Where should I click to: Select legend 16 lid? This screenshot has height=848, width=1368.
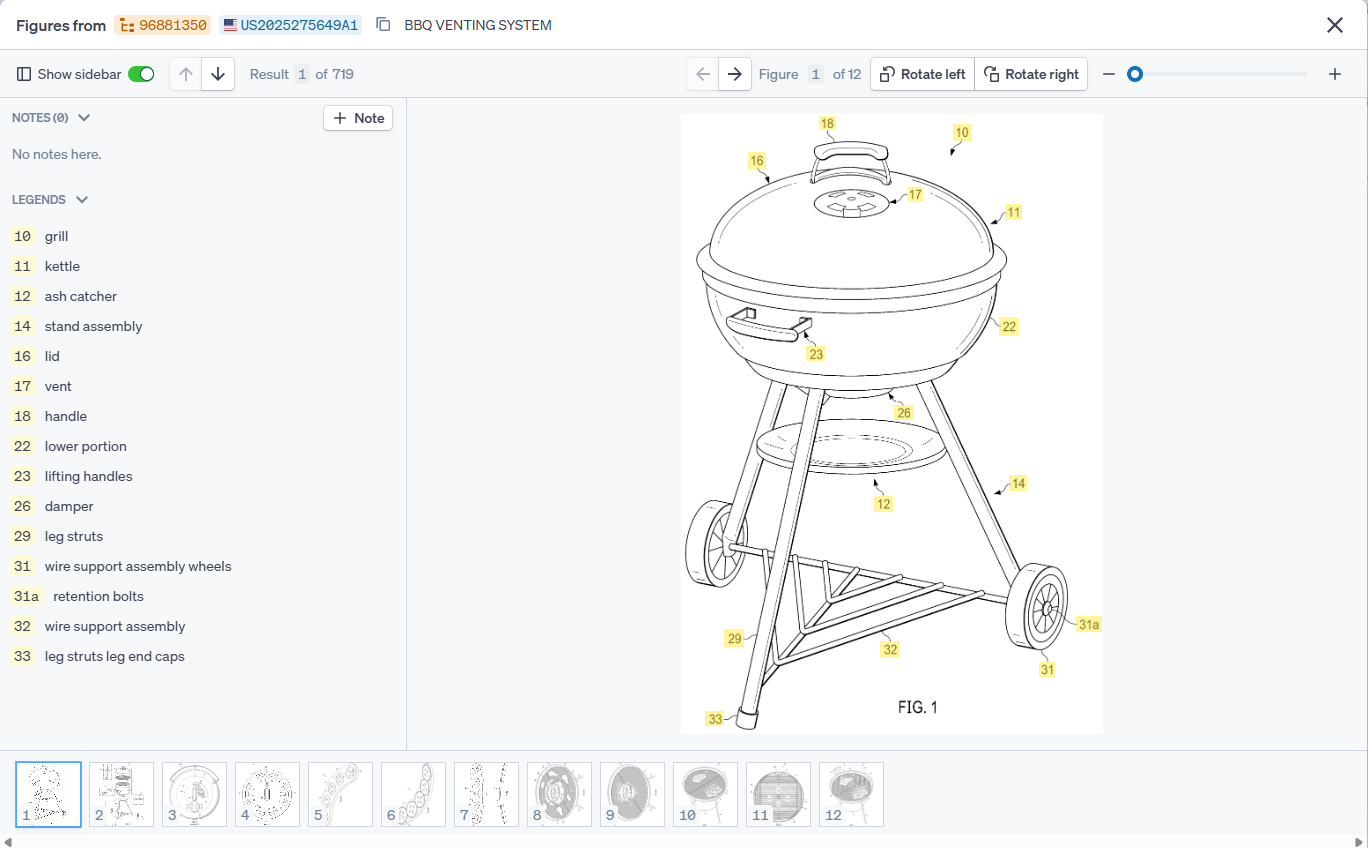click(35, 356)
